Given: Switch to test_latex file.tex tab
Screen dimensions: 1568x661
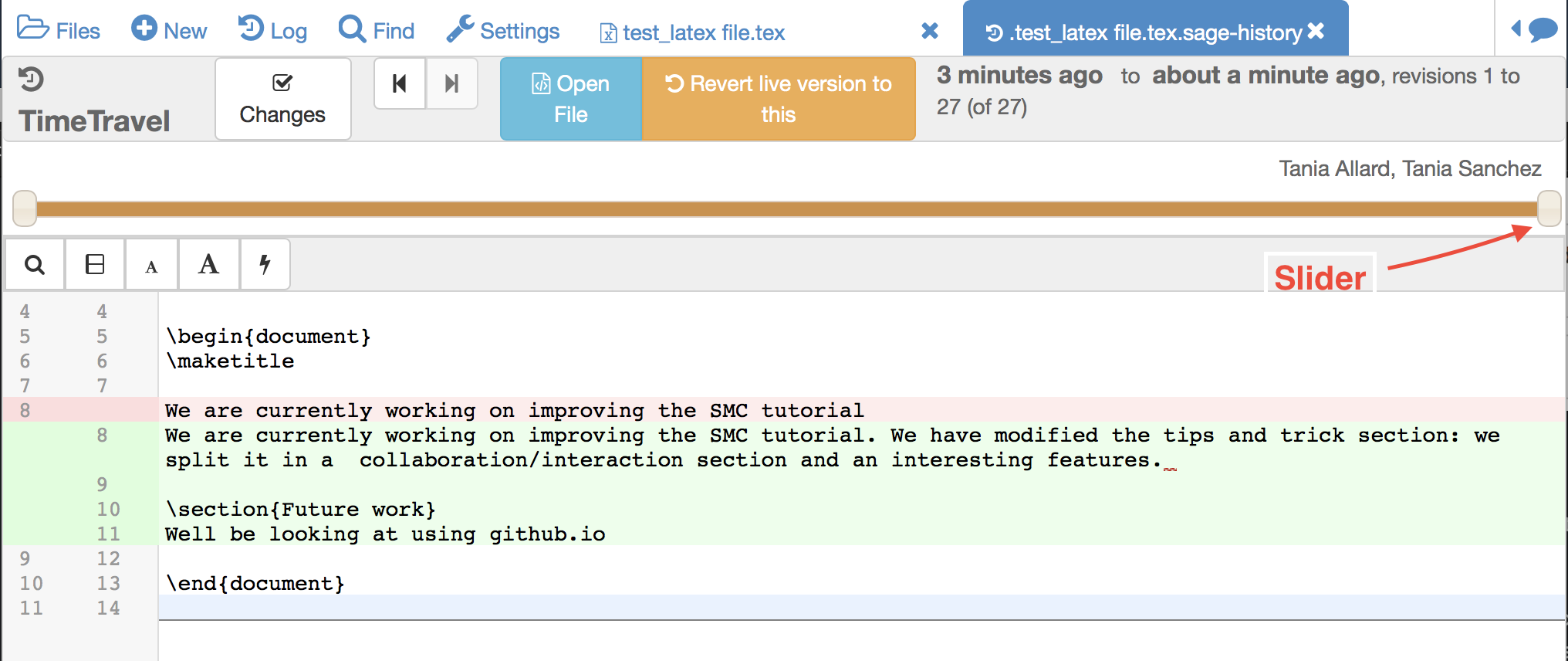Looking at the screenshot, I should (692, 32).
